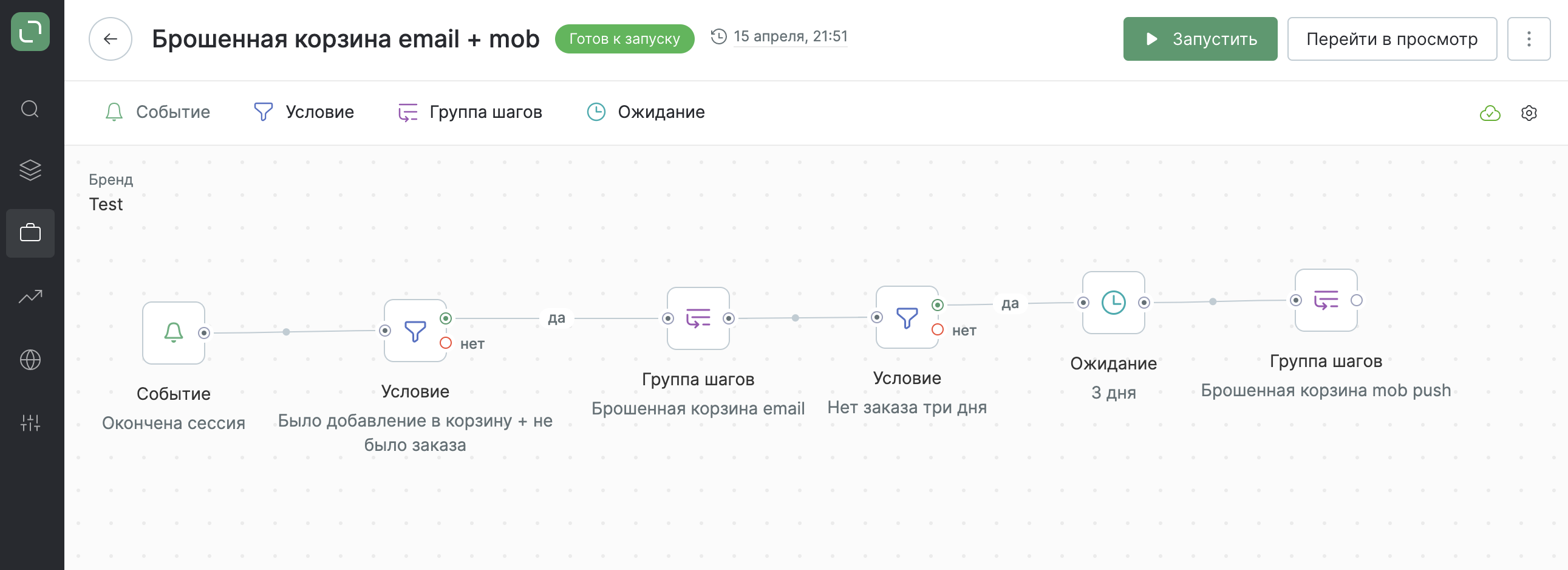The height and width of the screenshot is (570, 1568).
Task: Open search from the sidebar magnifier icon
Action: 30,109
